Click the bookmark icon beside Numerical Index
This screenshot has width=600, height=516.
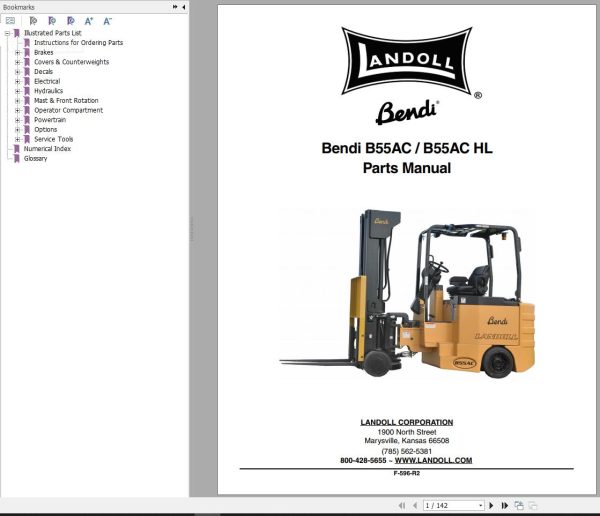point(17,149)
